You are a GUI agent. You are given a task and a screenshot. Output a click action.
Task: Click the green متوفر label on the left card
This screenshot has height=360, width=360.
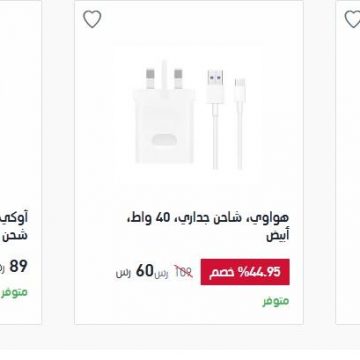(x=14, y=292)
